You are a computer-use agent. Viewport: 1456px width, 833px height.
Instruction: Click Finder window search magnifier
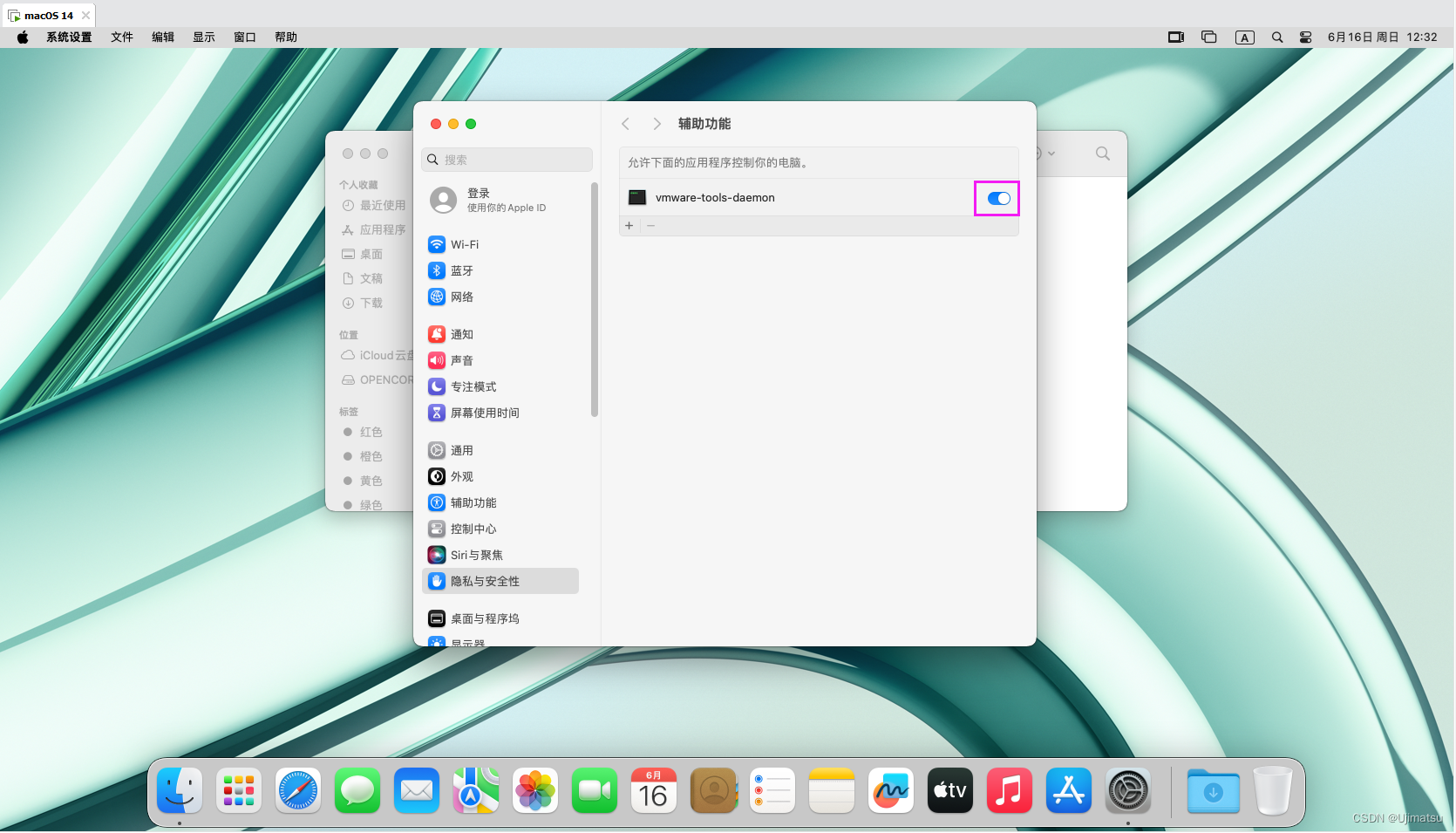pyautogui.click(x=1103, y=154)
